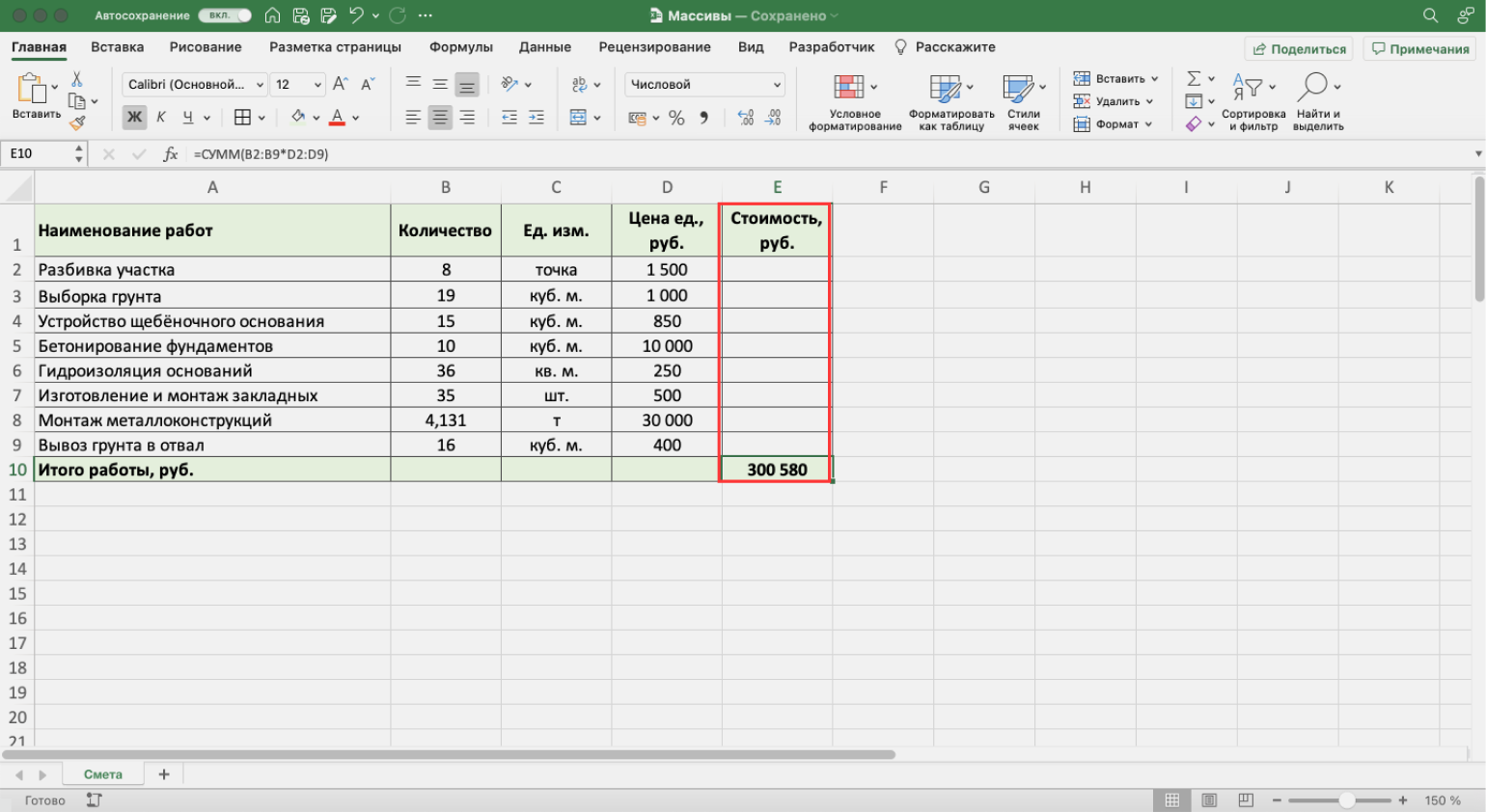Viewport: 1486px width, 812px height.
Task: Toggle the AutoSave switch
Action: click(x=225, y=15)
